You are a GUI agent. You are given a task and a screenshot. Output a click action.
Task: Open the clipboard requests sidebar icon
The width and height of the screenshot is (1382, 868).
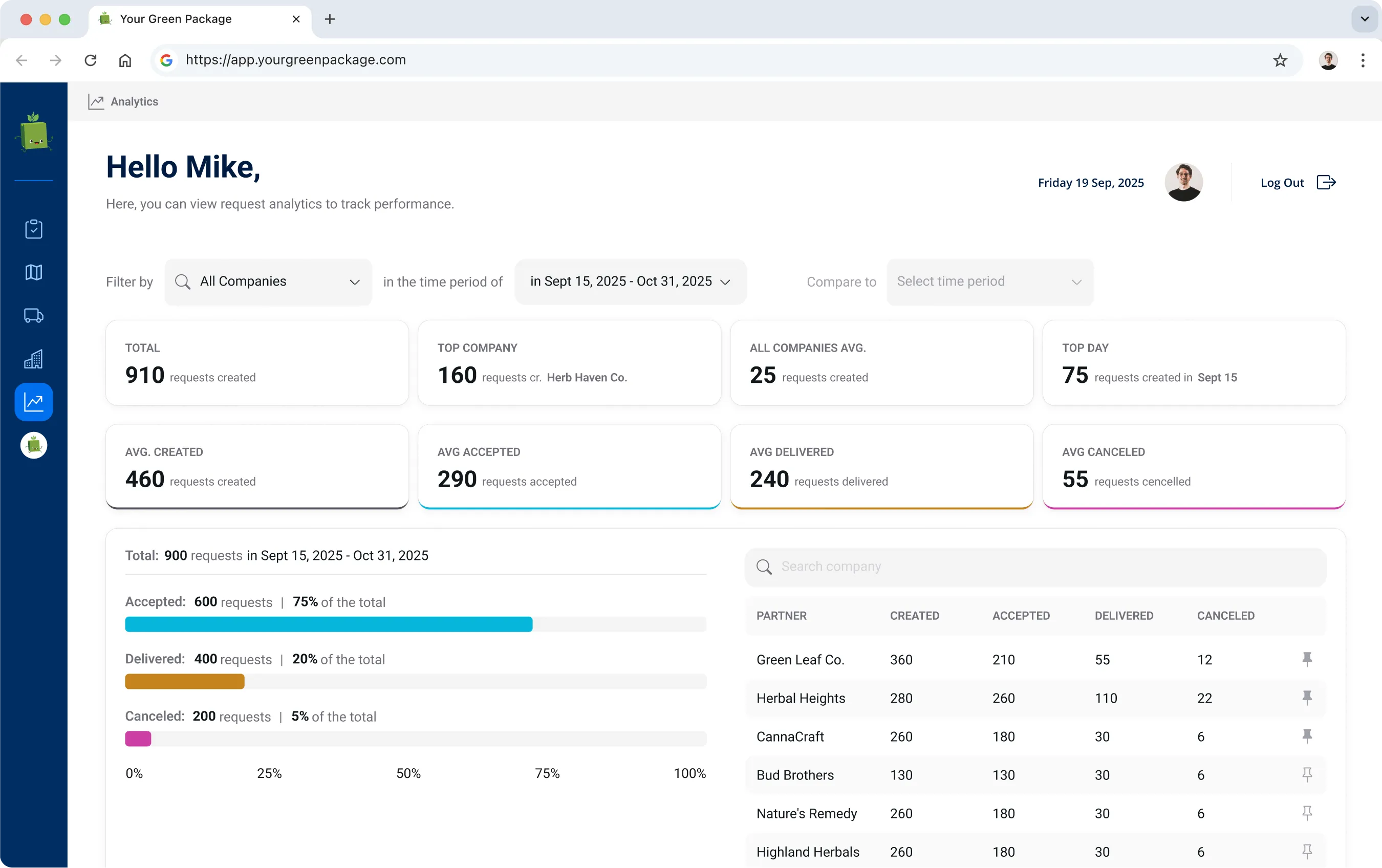click(33, 229)
